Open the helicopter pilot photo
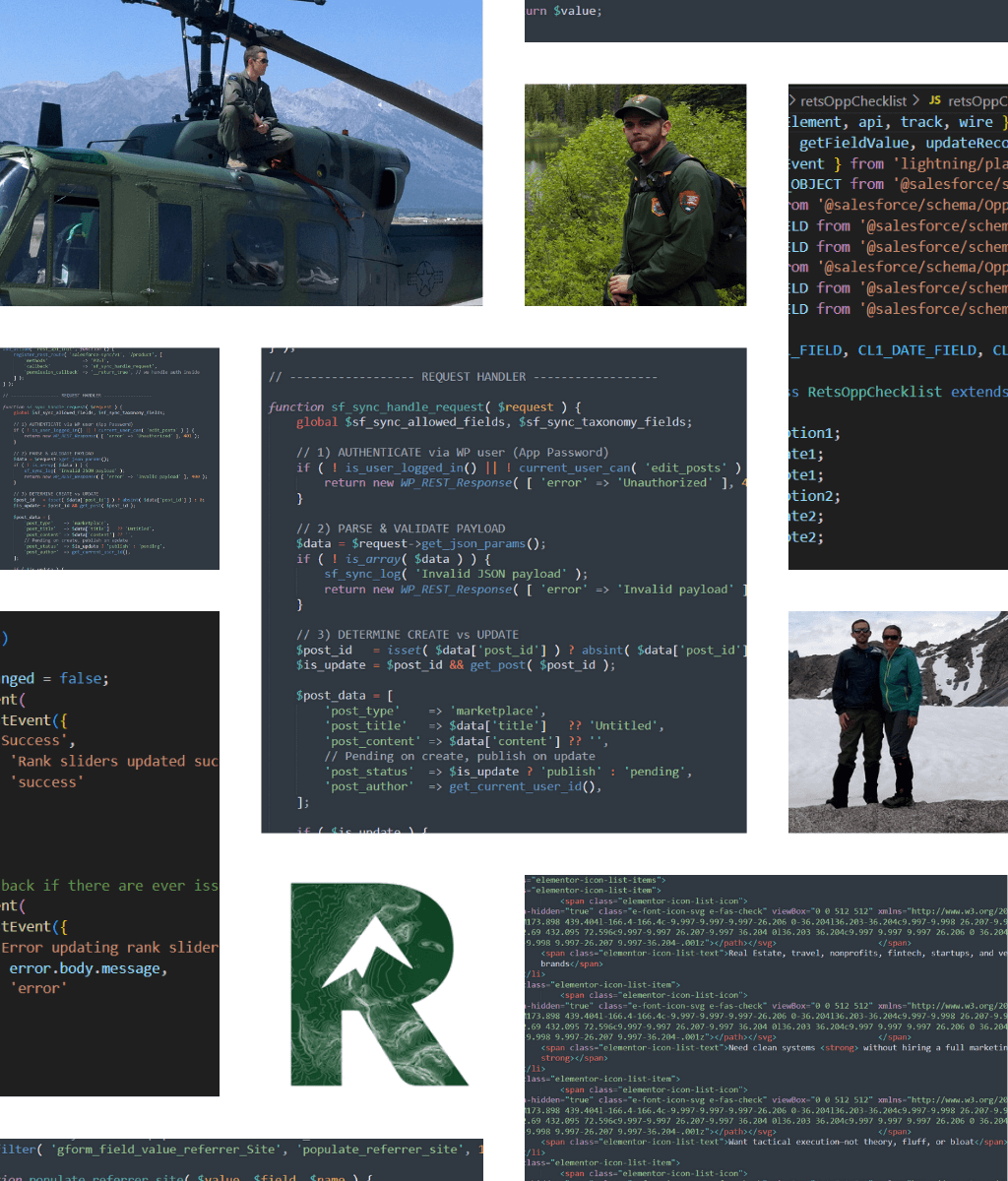1008x1181 pixels. click(x=241, y=153)
